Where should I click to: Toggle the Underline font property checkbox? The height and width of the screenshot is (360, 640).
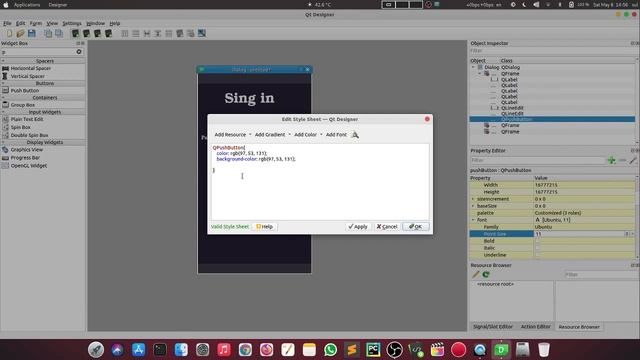click(x=538, y=255)
